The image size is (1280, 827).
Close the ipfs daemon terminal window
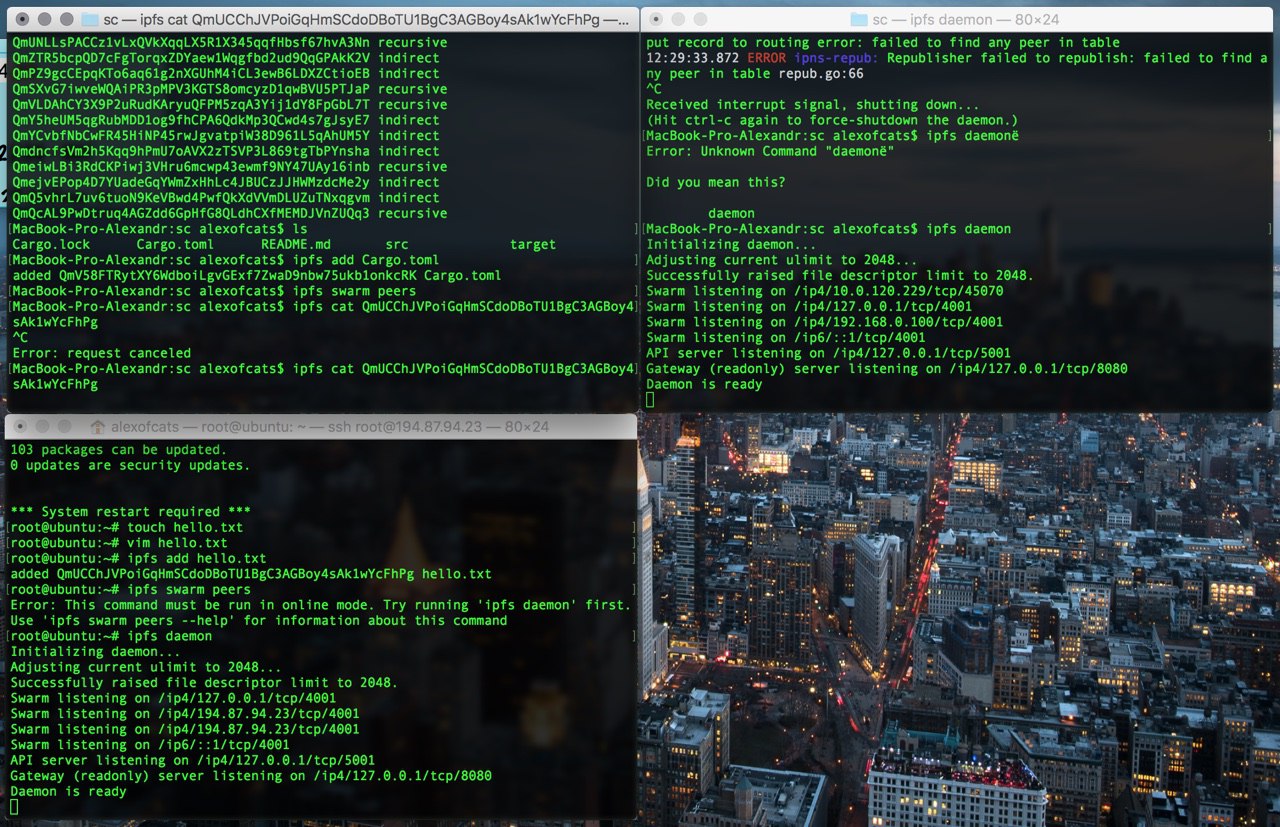[x=657, y=19]
